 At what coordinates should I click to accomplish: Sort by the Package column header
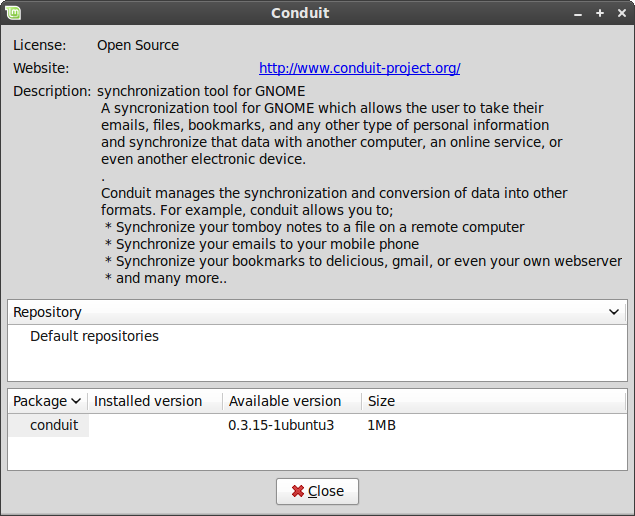(47, 401)
